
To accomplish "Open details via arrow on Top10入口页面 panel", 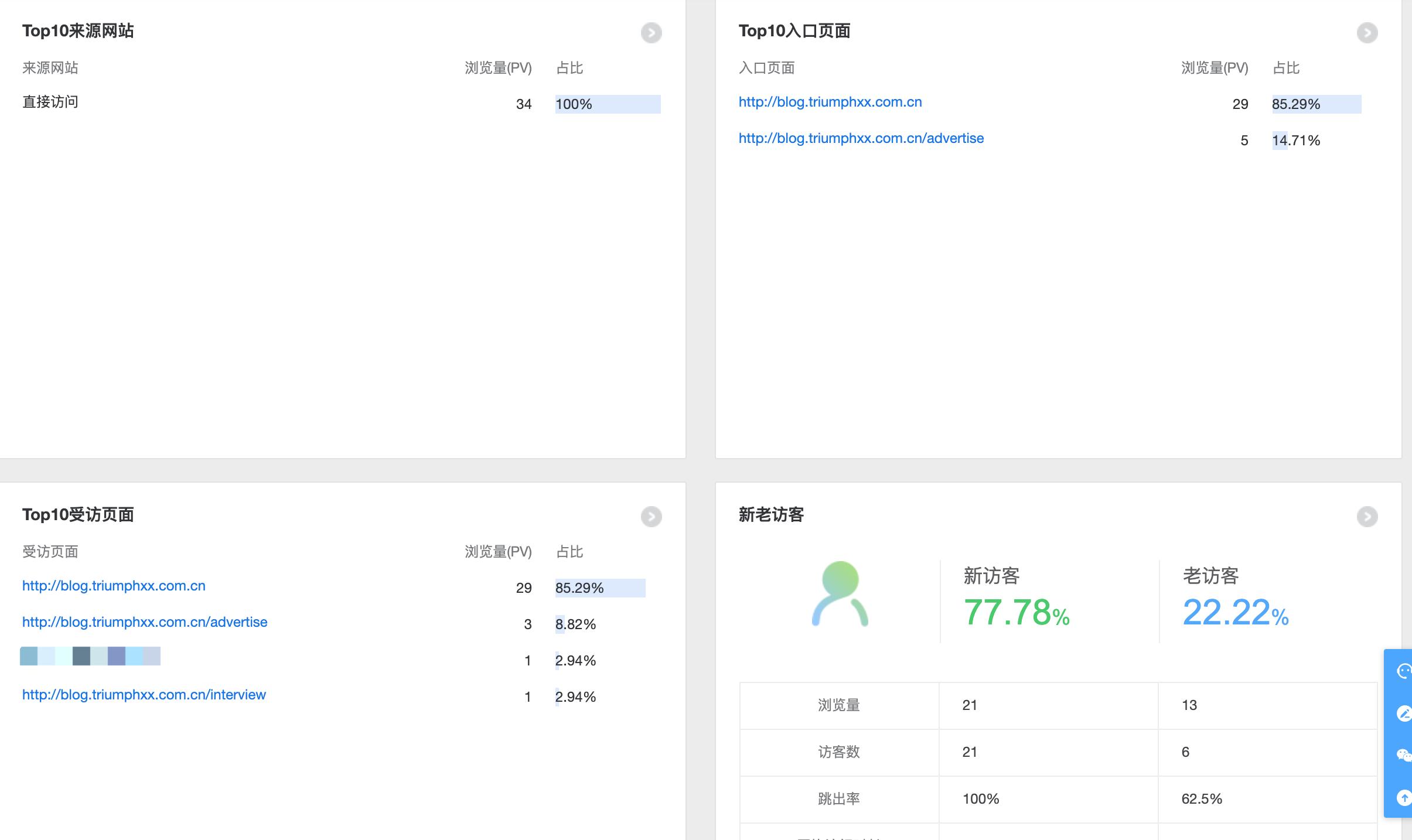I will [1367, 33].
